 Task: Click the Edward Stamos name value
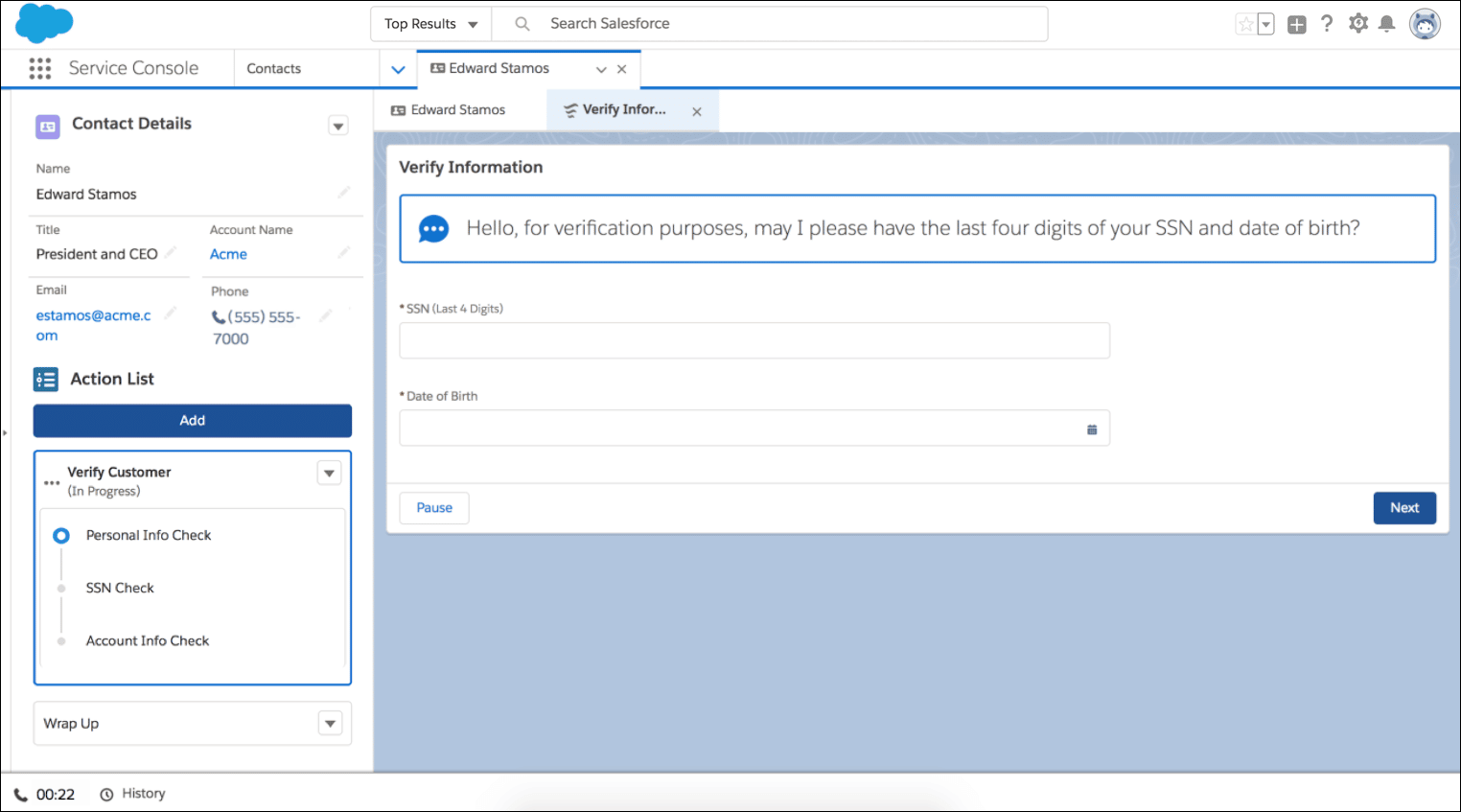tap(86, 195)
